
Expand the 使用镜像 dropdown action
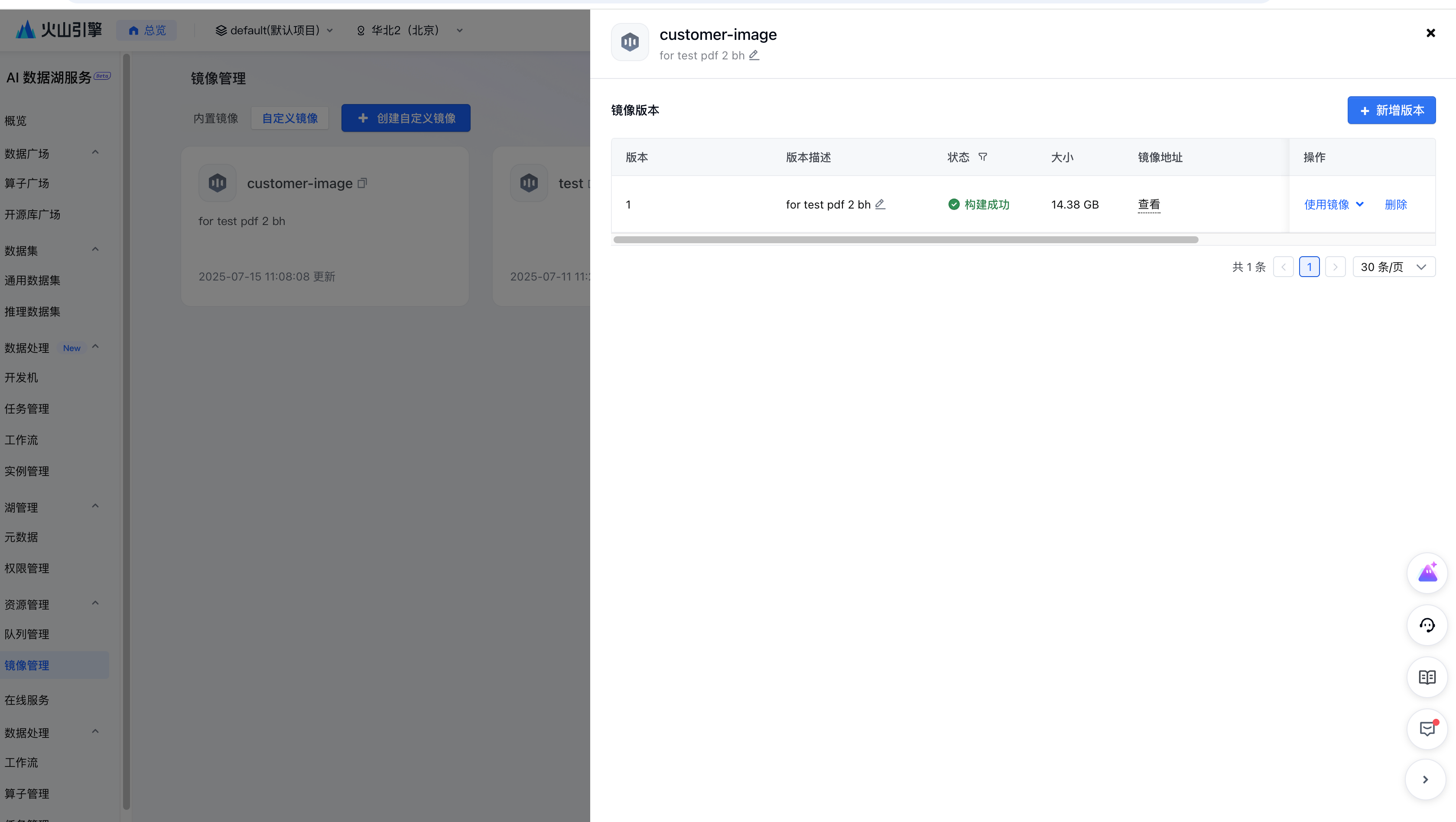1334,205
